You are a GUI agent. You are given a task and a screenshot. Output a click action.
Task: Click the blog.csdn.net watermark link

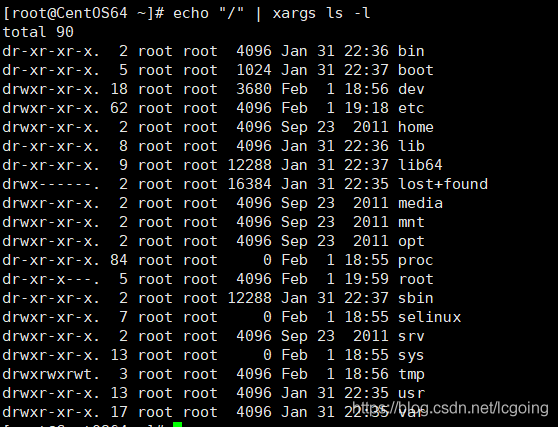pos(450,408)
